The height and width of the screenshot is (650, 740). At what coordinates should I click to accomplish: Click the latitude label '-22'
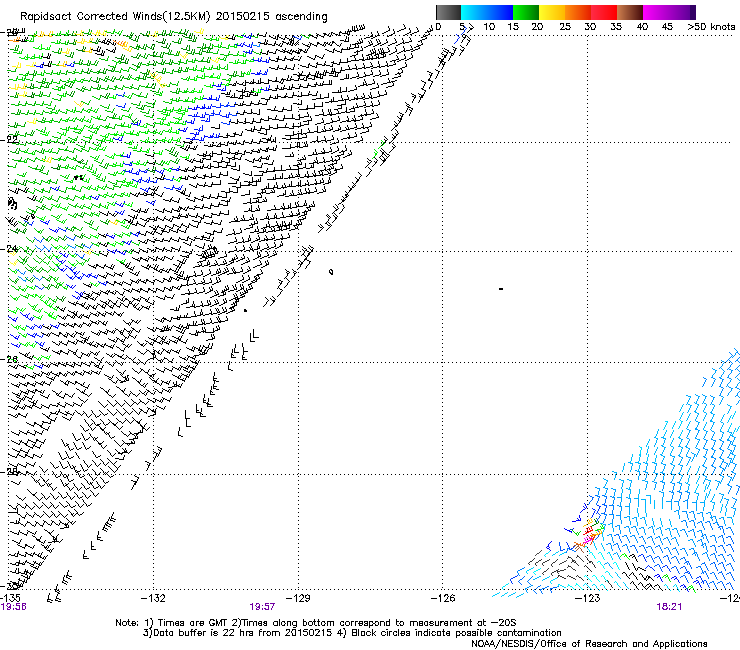click(10, 139)
